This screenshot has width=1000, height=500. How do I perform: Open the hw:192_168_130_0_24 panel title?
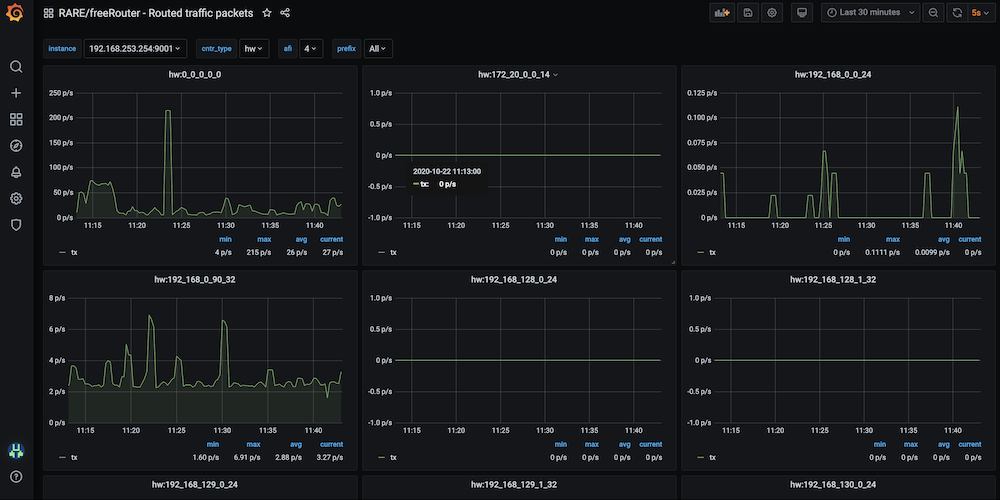pos(833,485)
